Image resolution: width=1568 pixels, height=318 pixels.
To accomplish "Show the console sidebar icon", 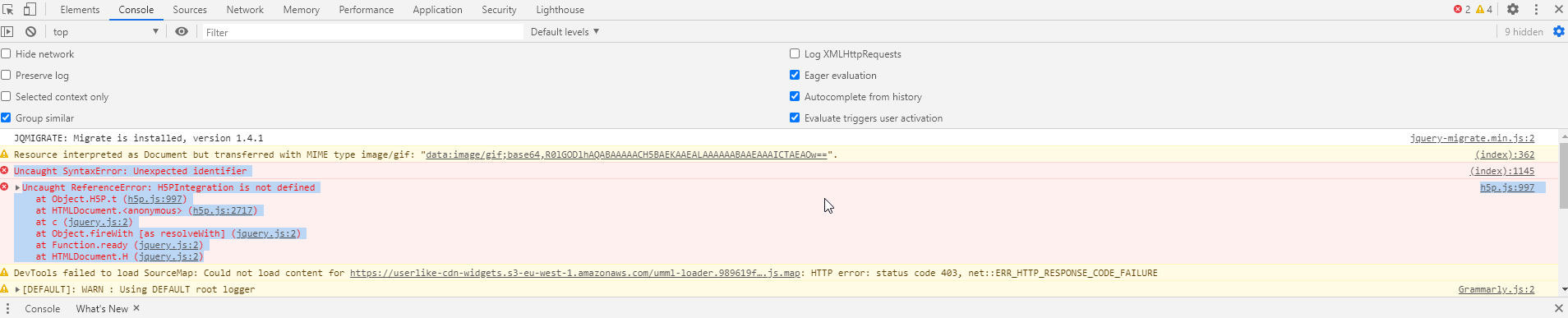I will click(7, 31).
